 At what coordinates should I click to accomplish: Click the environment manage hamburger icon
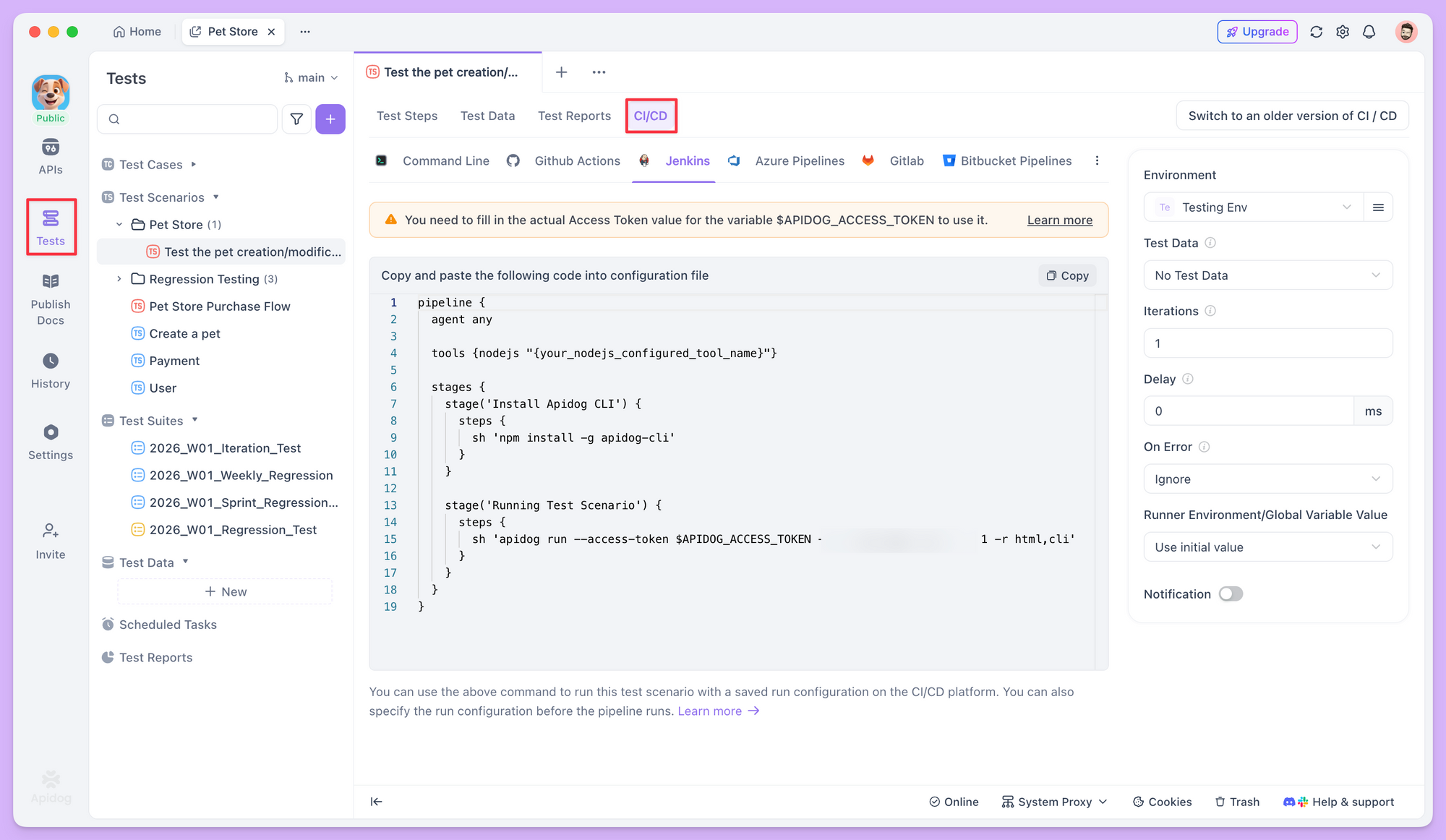coord(1378,207)
